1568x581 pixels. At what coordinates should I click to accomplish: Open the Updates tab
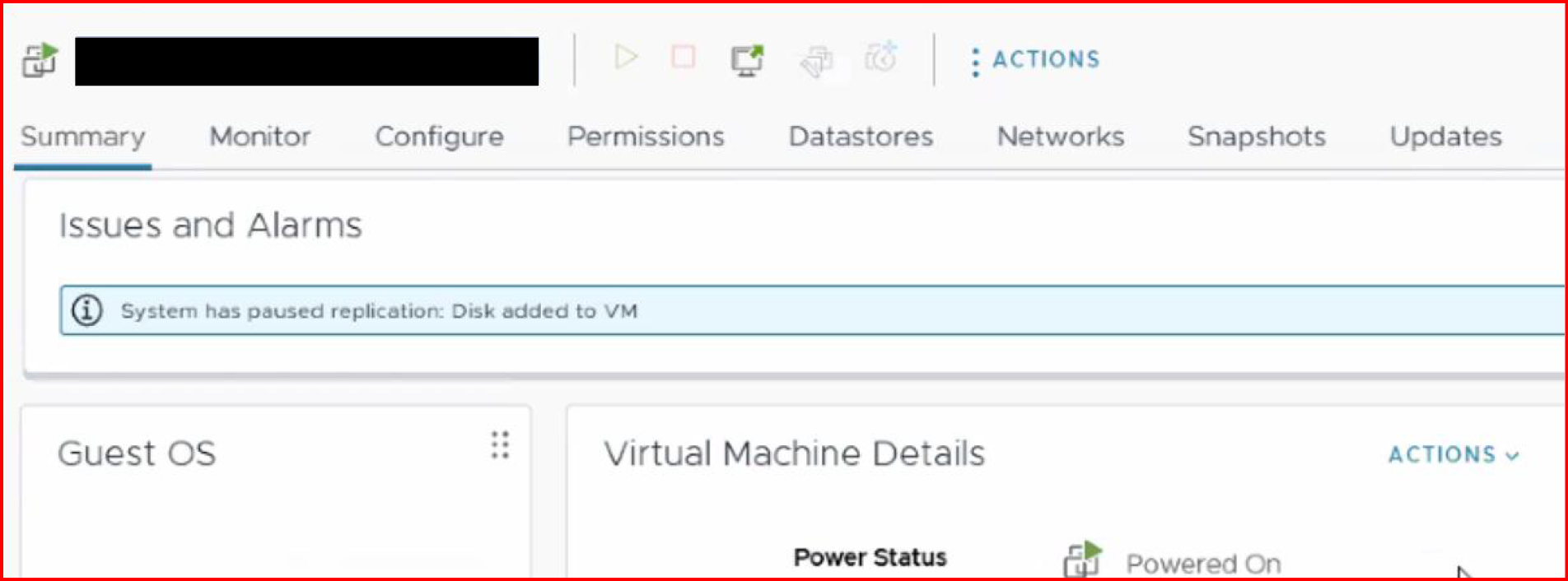coord(1446,137)
